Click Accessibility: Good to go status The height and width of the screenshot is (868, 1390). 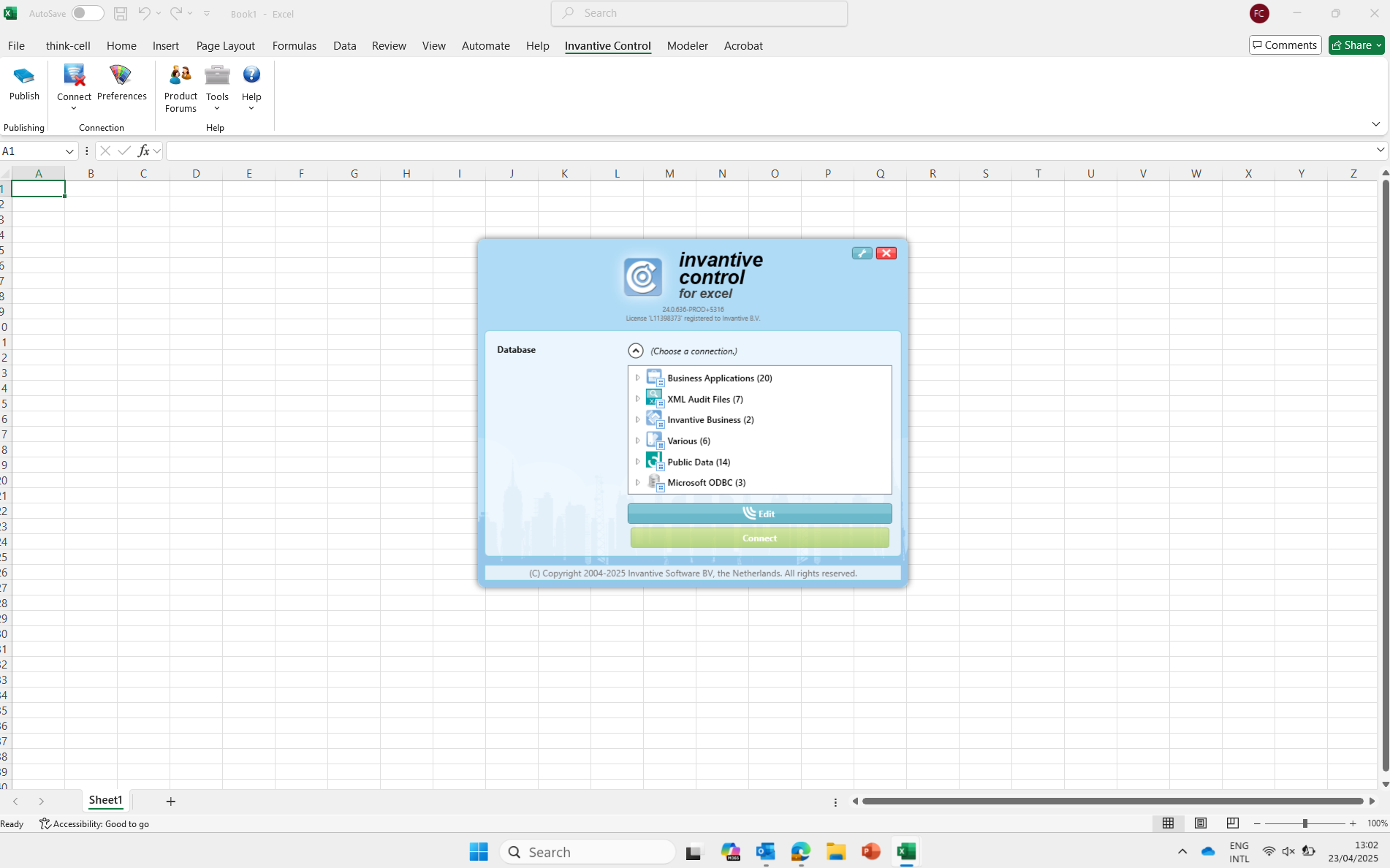pyautogui.click(x=94, y=823)
